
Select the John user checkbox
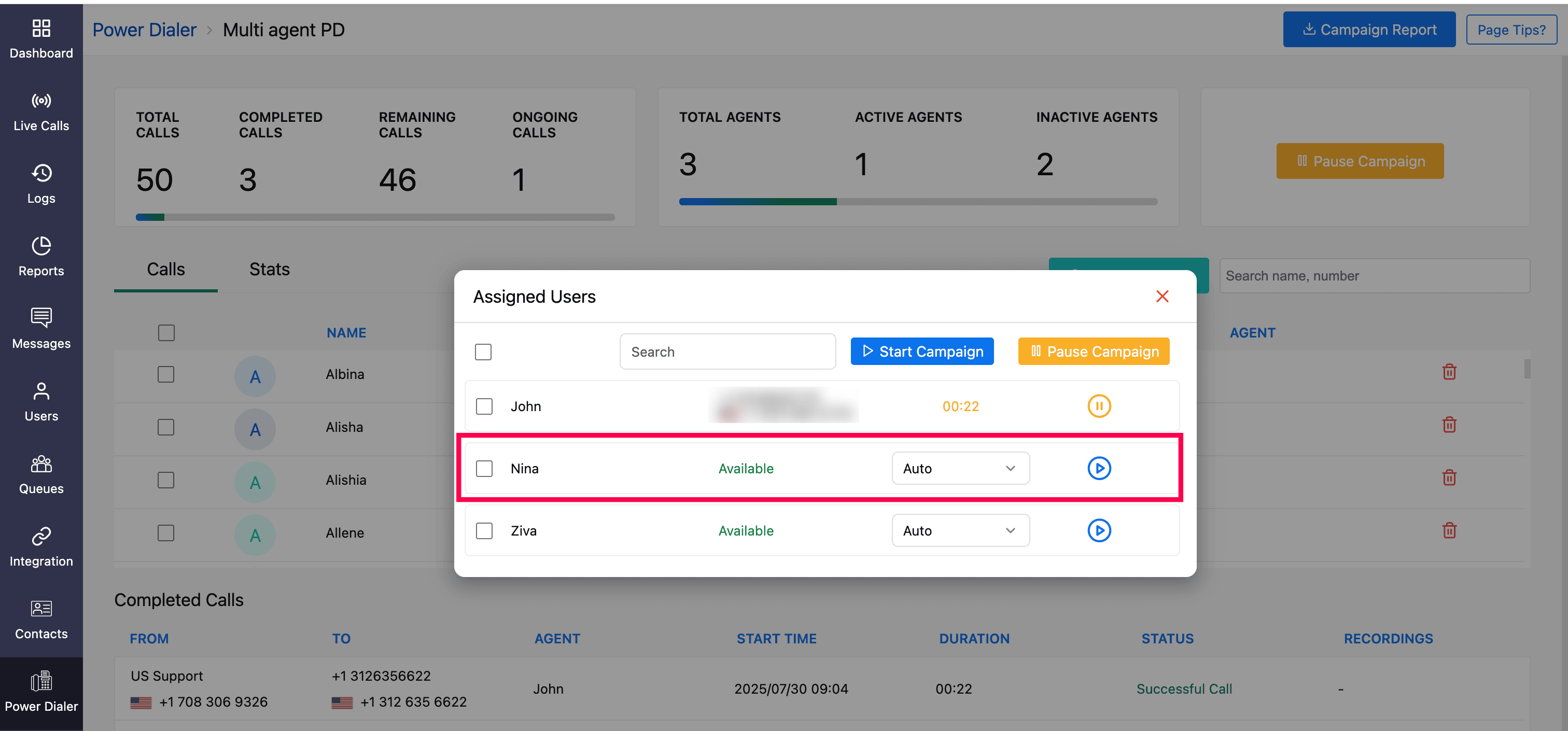tap(484, 406)
